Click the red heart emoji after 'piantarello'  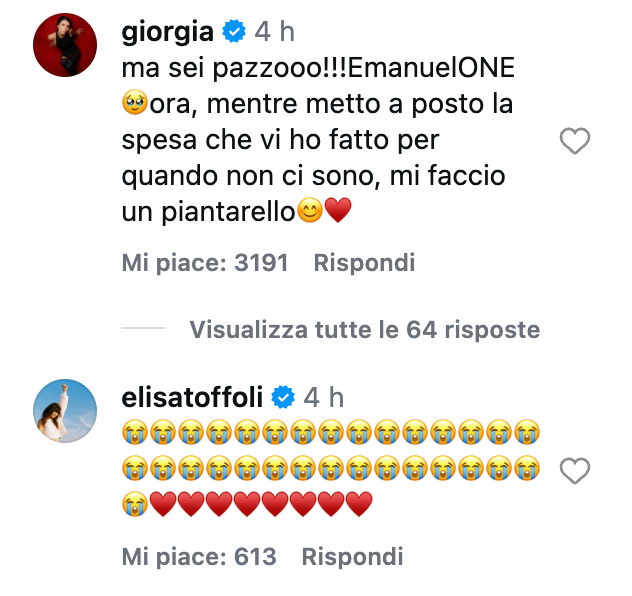tap(339, 213)
